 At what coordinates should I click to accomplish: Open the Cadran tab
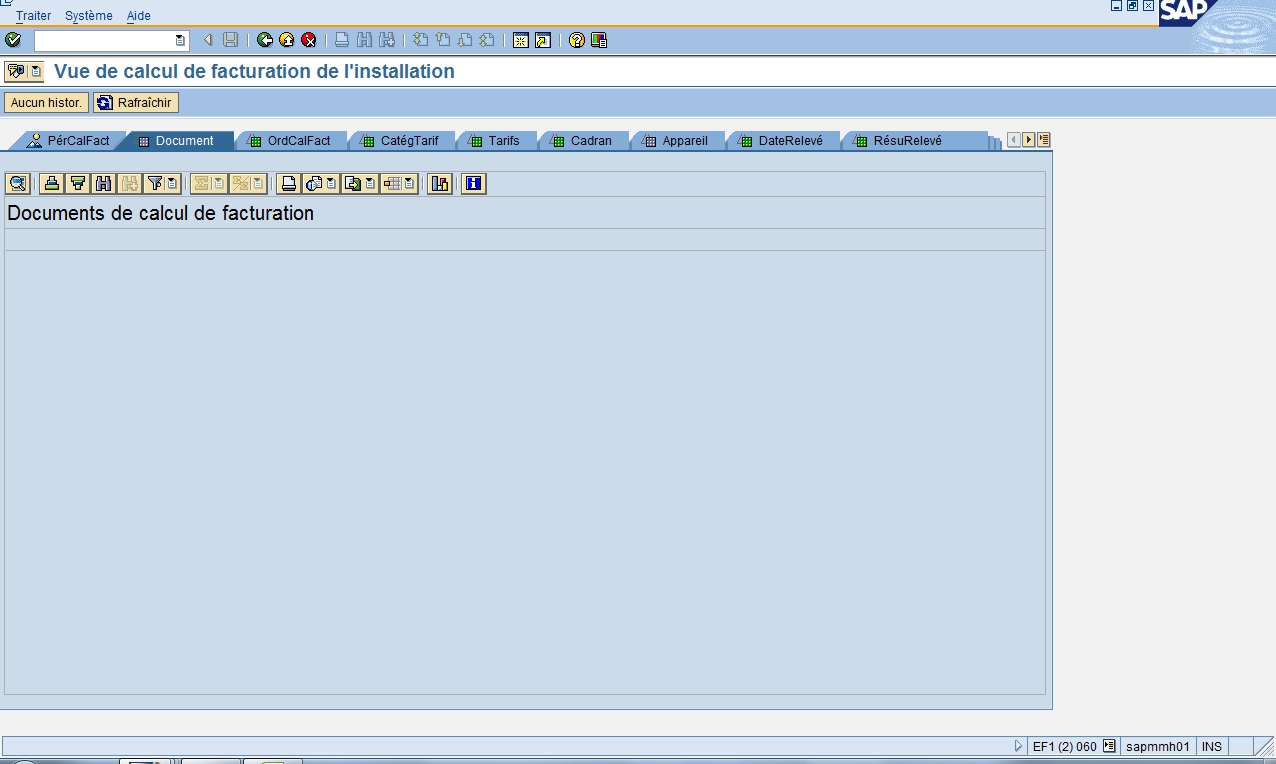582,141
